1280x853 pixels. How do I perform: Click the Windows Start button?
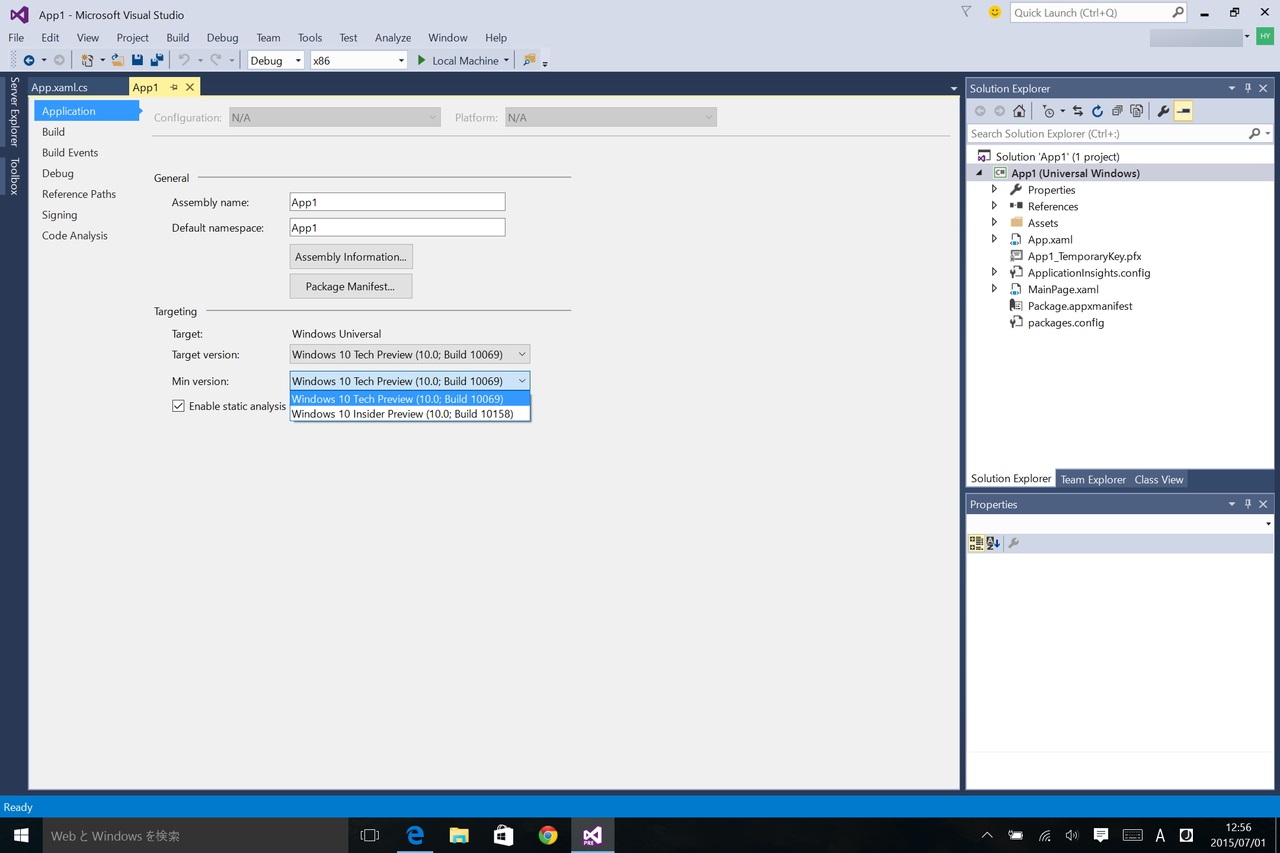click(x=21, y=835)
